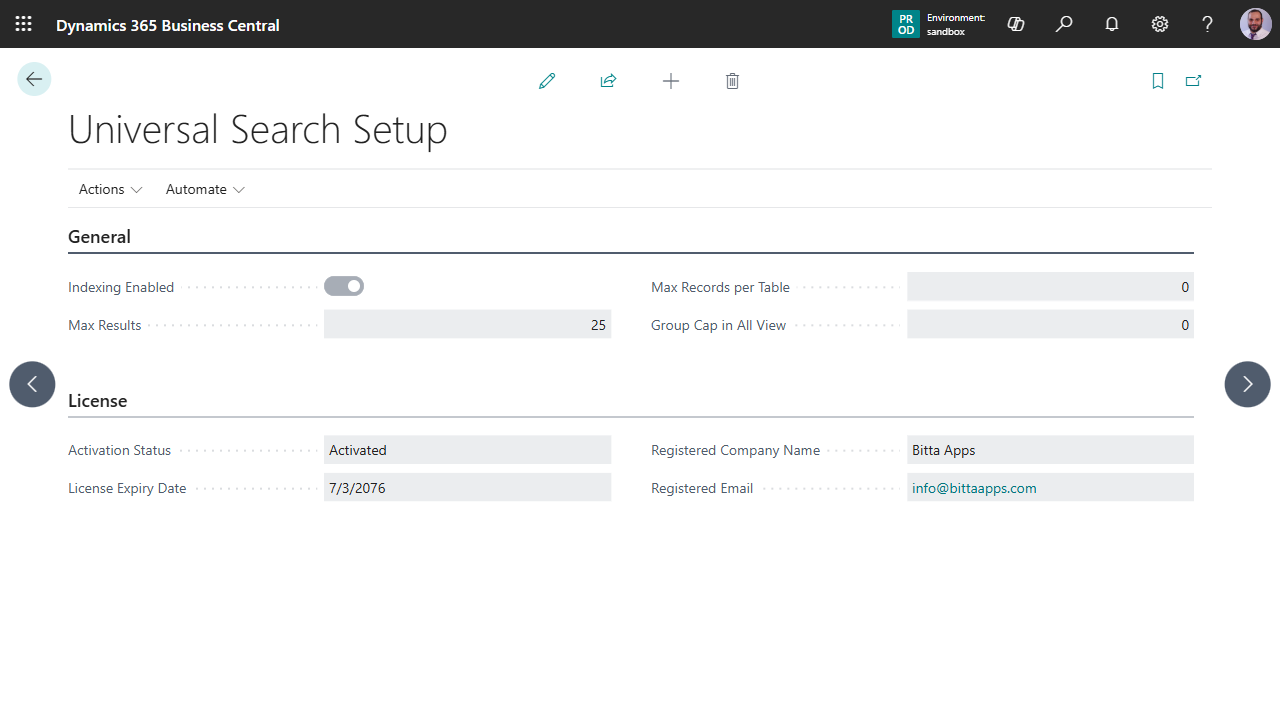Click the Environment sandbox text

click(x=956, y=24)
